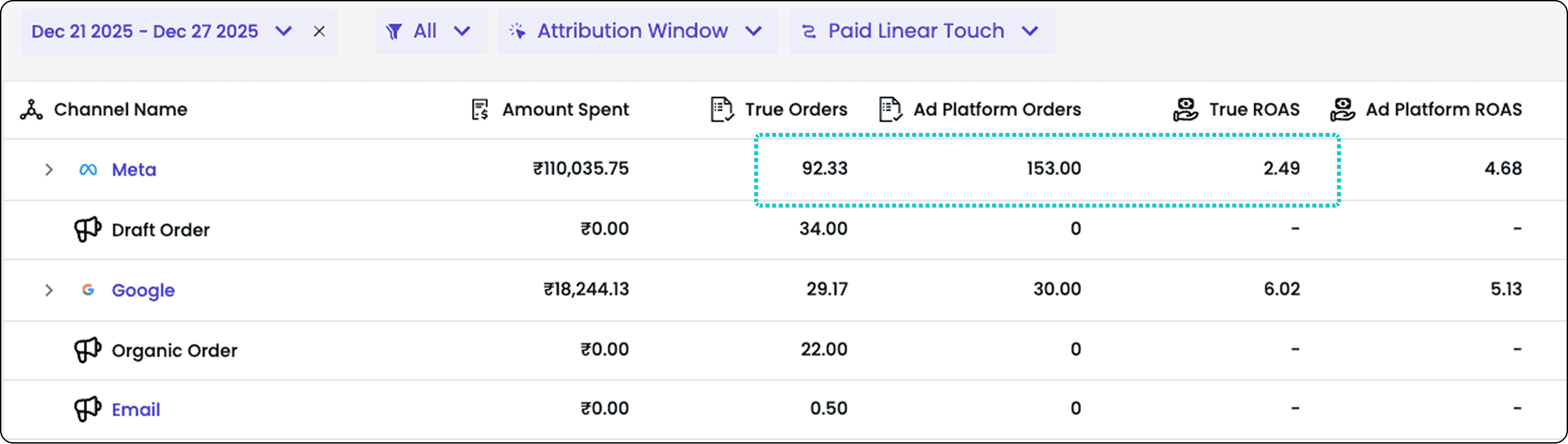1568x444 pixels.
Task: Click Email true orders value 0.50
Action: pyautogui.click(x=828, y=409)
